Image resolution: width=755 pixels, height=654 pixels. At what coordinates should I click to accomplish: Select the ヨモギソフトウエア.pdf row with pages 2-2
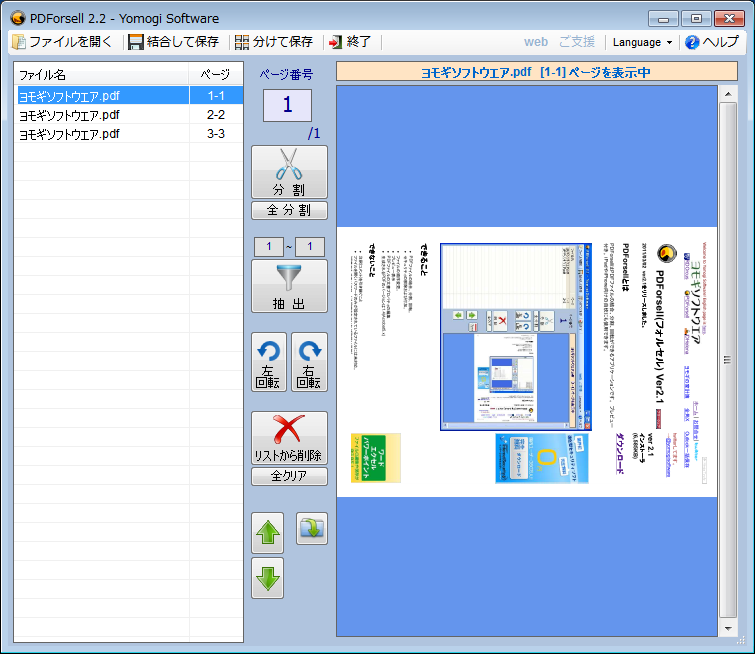click(129, 115)
